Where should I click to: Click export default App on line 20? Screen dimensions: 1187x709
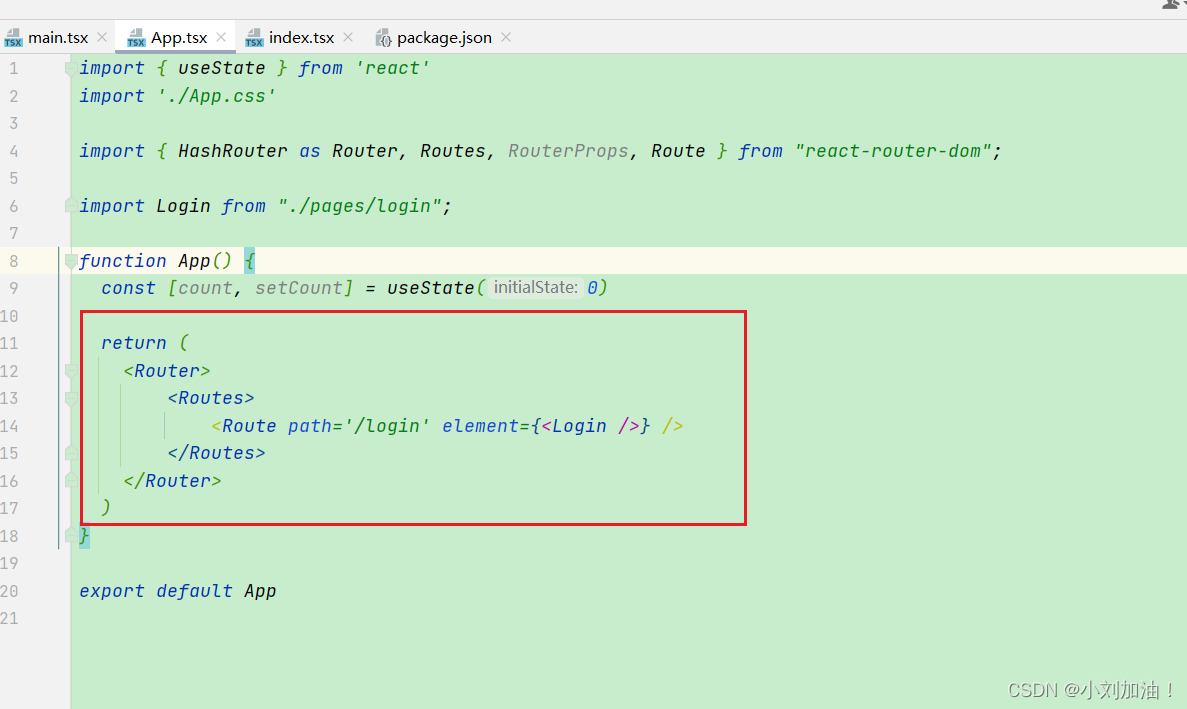click(x=177, y=590)
